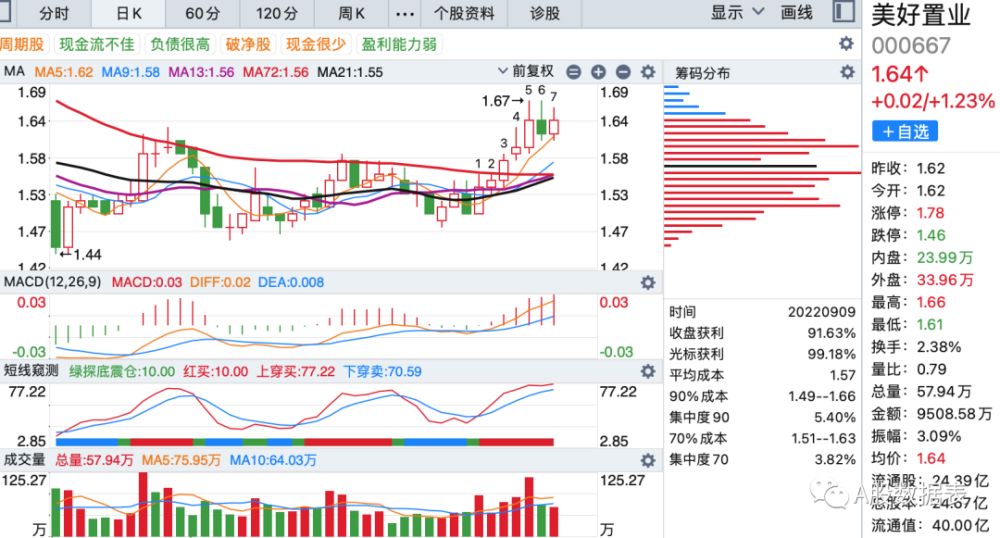Screen dimensions: 1000x538
Task: Open MACD panel settings gear
Action: (648, 282)
